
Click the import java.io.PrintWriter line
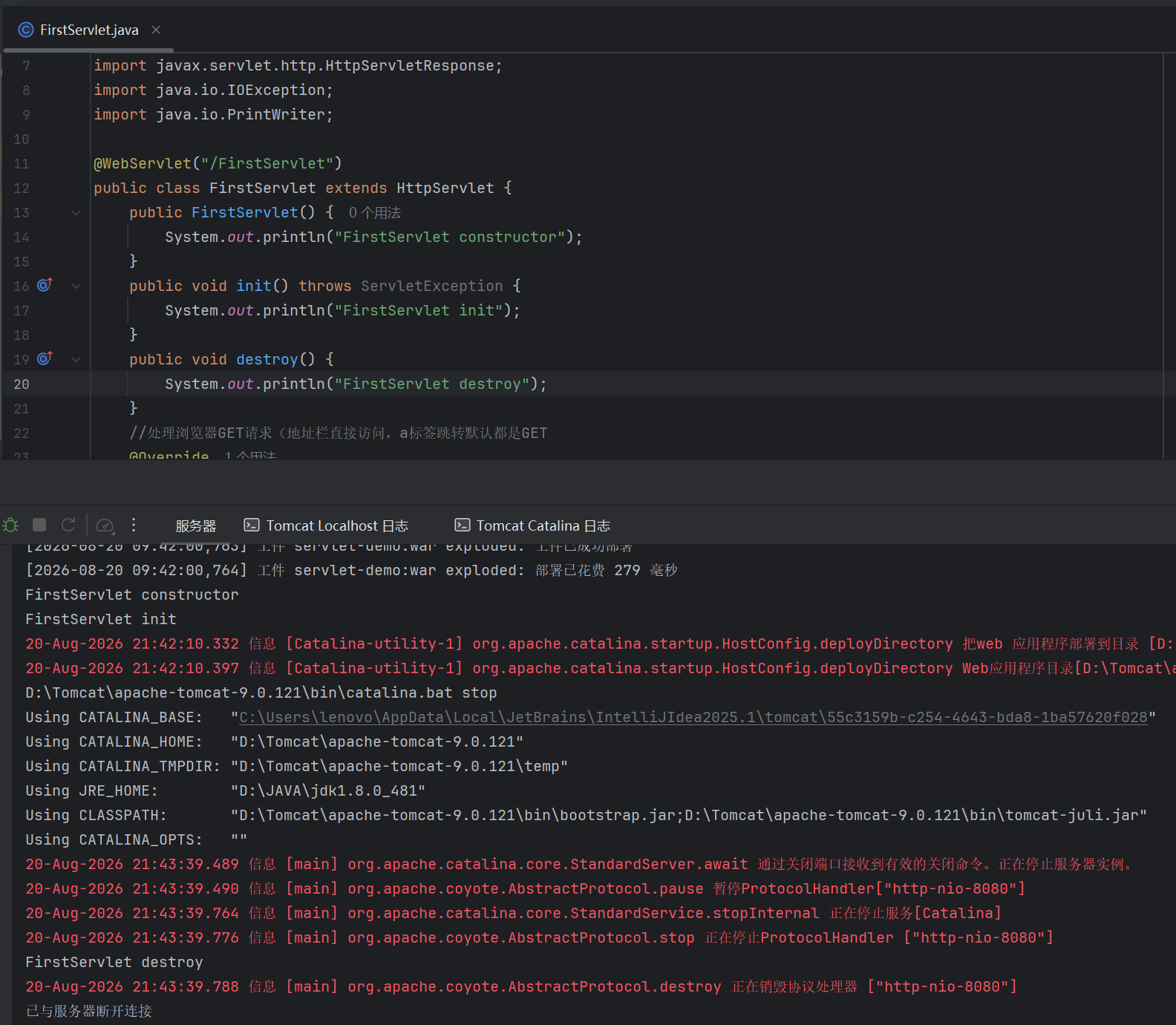point(214,114)
